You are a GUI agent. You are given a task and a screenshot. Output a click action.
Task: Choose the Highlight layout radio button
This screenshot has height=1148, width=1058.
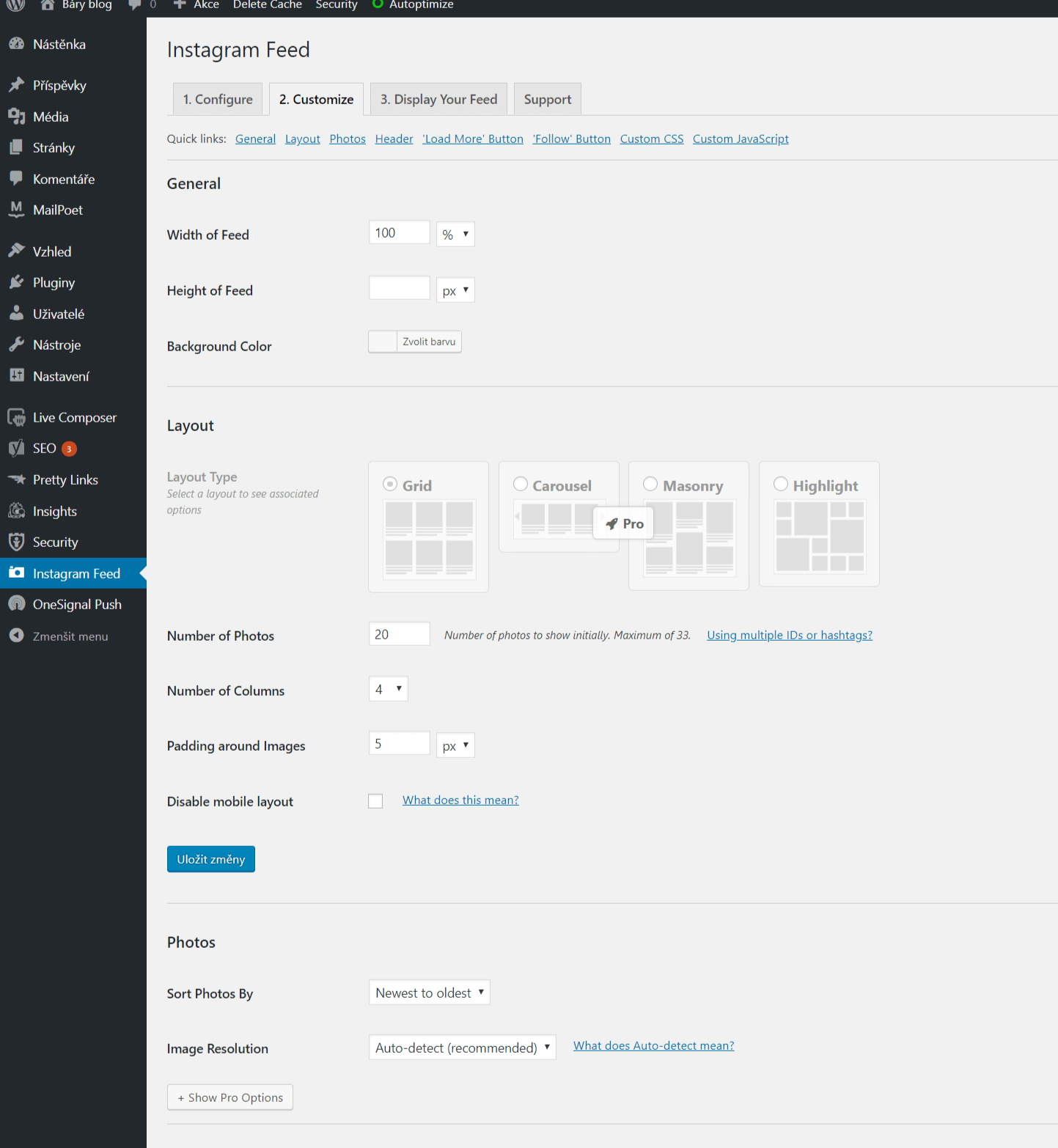(781, 484)
